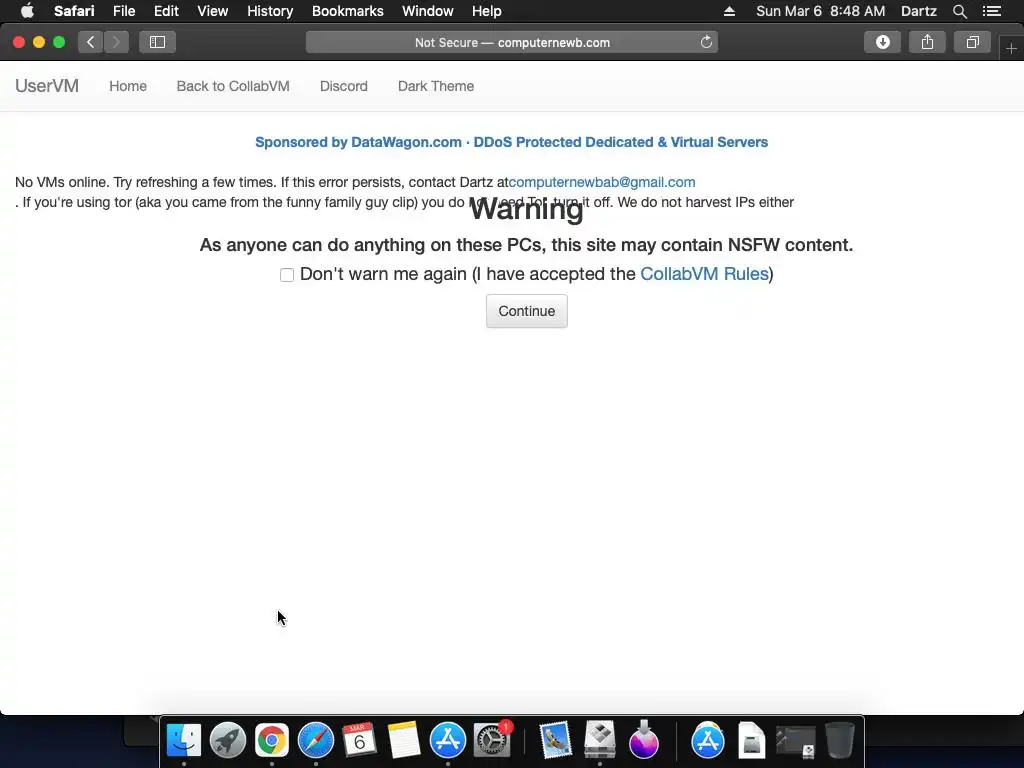Image resolution: width=1024 pixels, height=768 pixels.
Task: Open the Discord navbar link
Action: point(344,86)
